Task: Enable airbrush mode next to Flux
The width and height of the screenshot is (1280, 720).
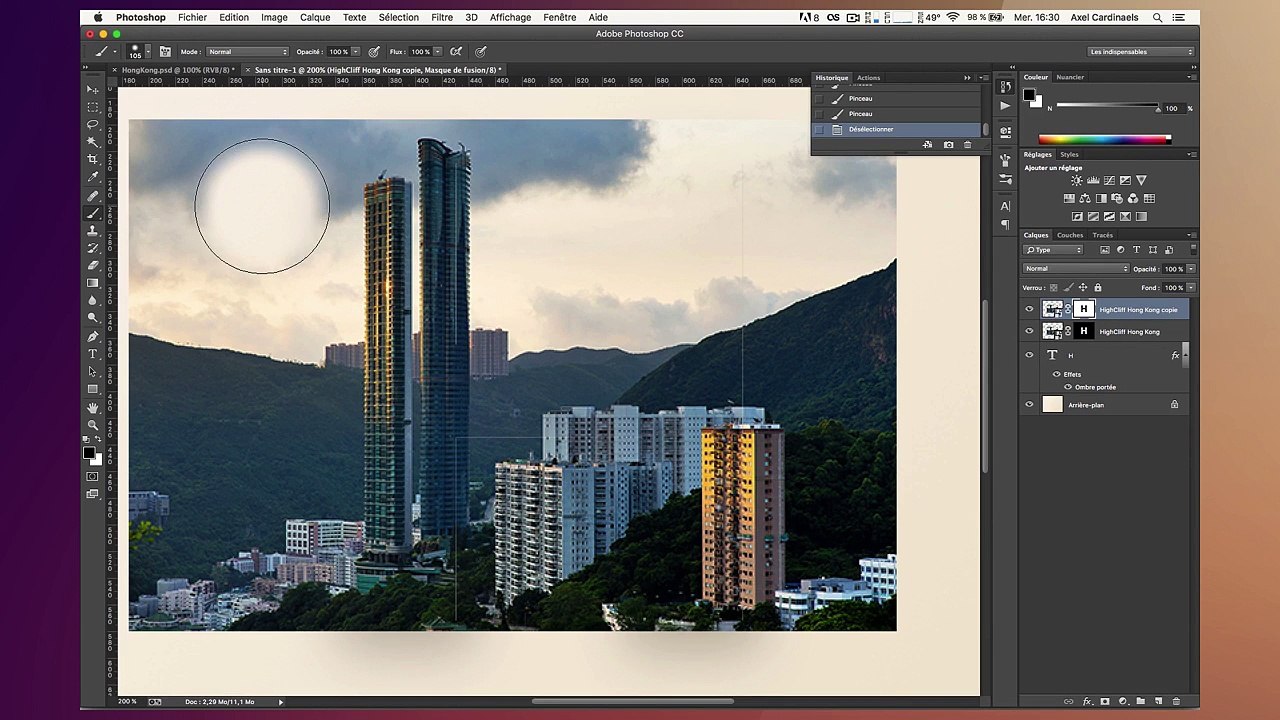Action: coord(457,52)
